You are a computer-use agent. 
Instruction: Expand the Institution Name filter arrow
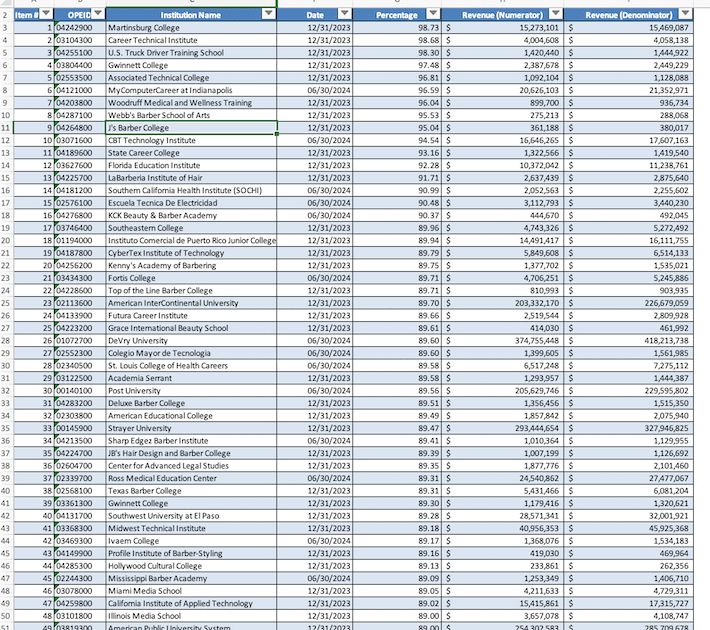pos(268,14)
